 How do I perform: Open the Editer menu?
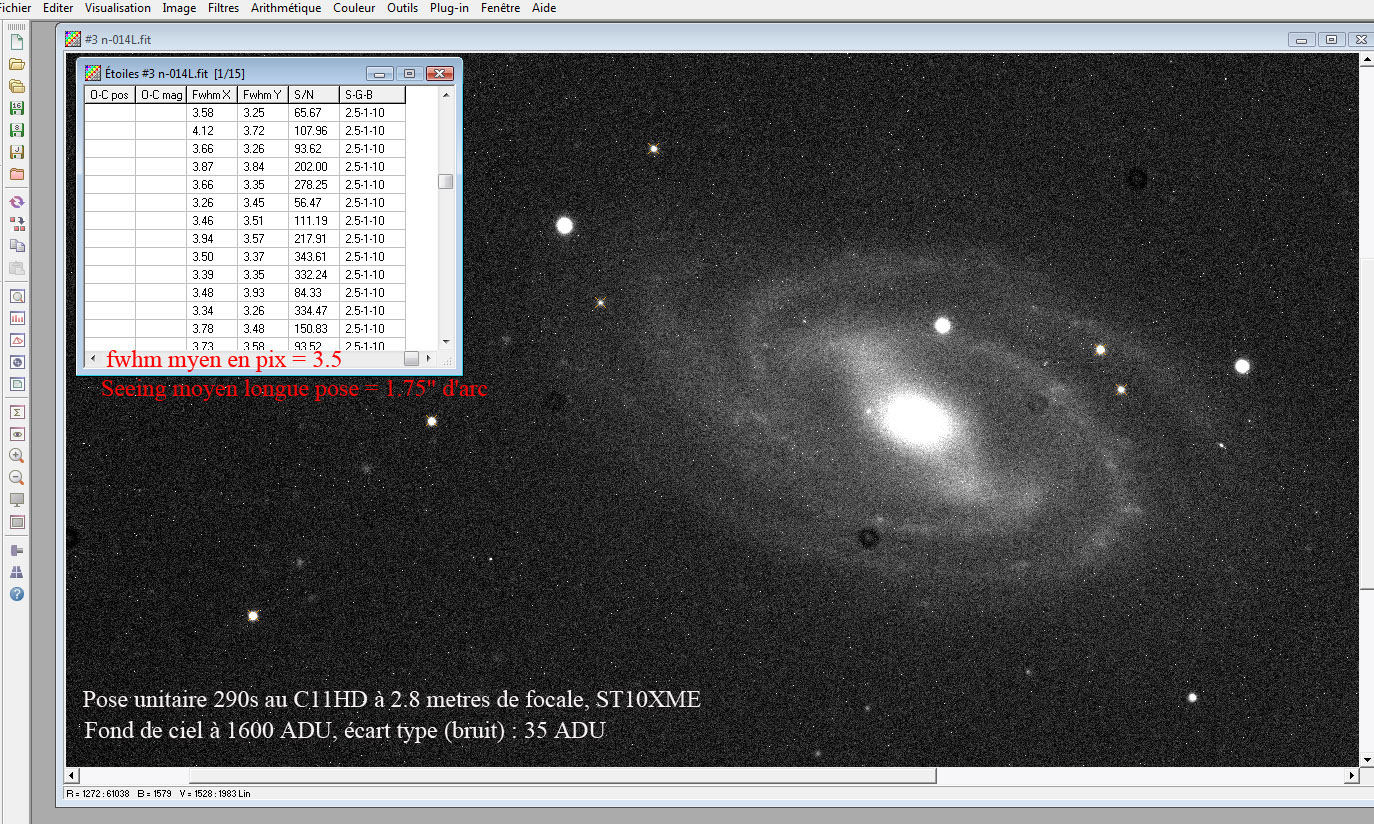[58, 8]
